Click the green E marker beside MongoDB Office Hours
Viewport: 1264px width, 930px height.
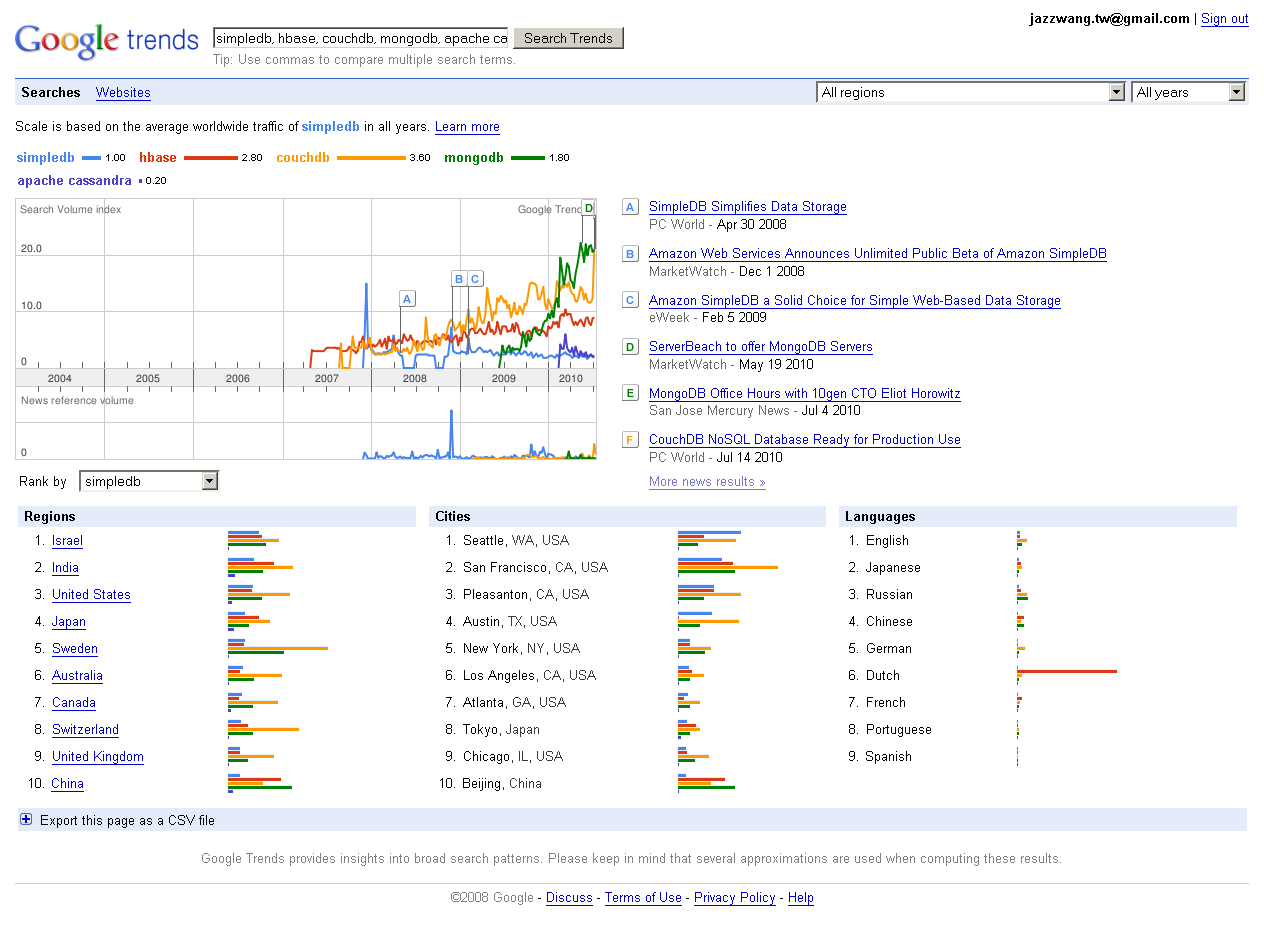click(x=630, y=393)
